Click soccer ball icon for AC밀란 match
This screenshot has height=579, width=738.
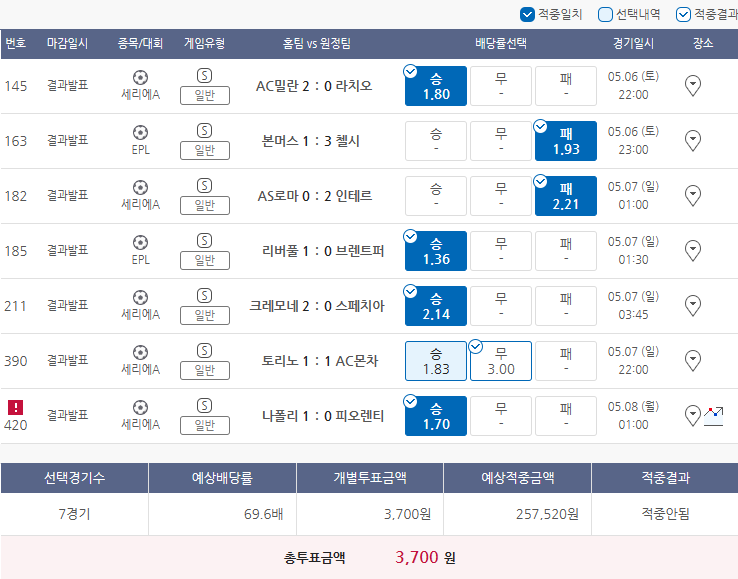(140, 77)
